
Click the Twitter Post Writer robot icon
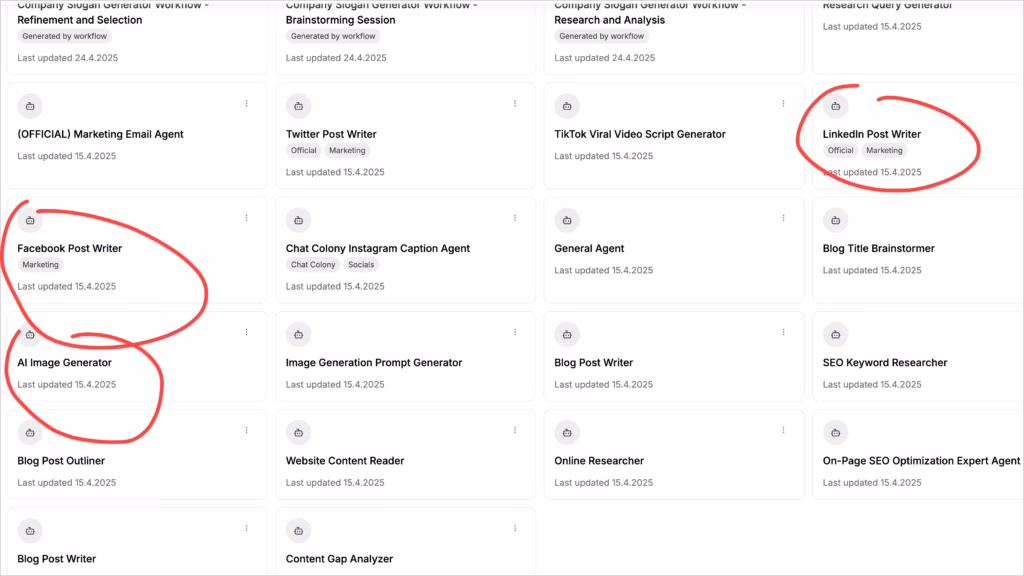tap(298, 106)
